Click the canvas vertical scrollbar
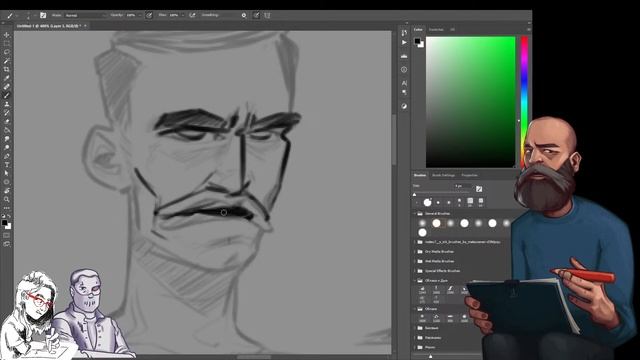 point(394,140)
